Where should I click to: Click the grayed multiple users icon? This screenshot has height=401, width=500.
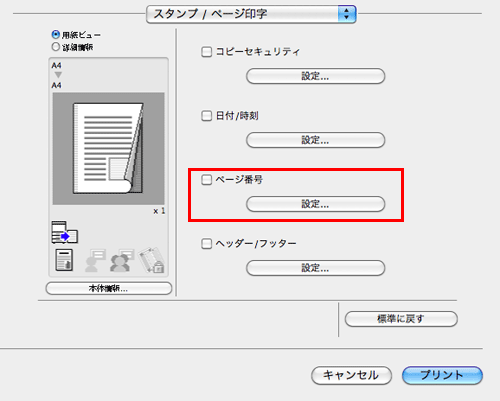122,260
